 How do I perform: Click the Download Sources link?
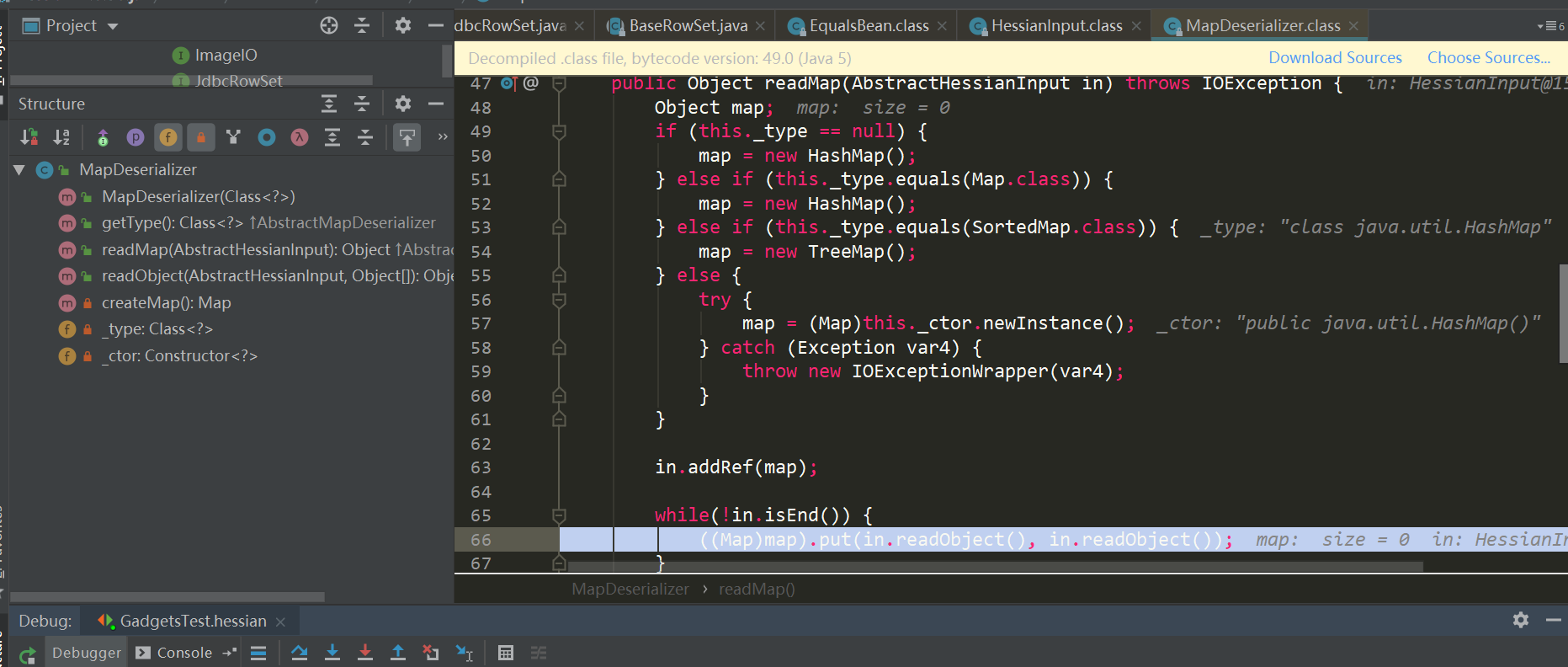[1335, 58]
